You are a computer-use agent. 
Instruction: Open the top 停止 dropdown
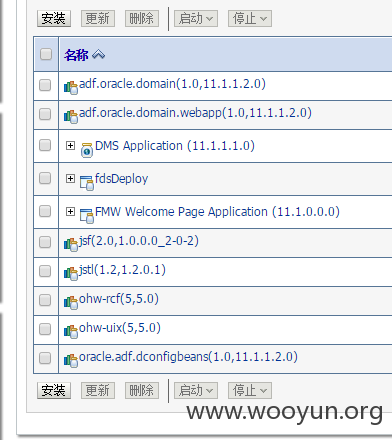tap(250, 18)
